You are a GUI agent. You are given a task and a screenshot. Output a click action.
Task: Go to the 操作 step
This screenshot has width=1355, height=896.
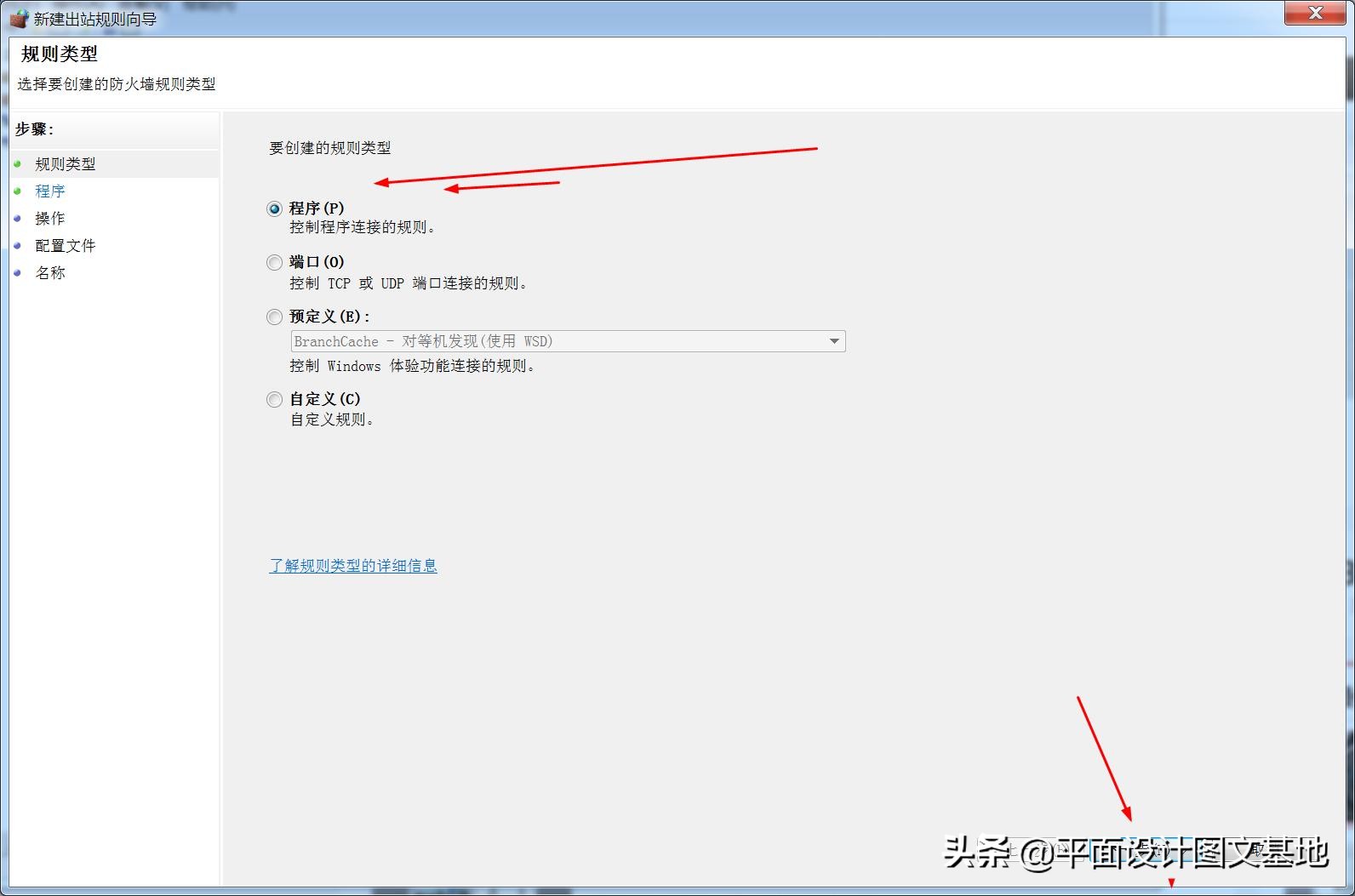coord(50,219)
